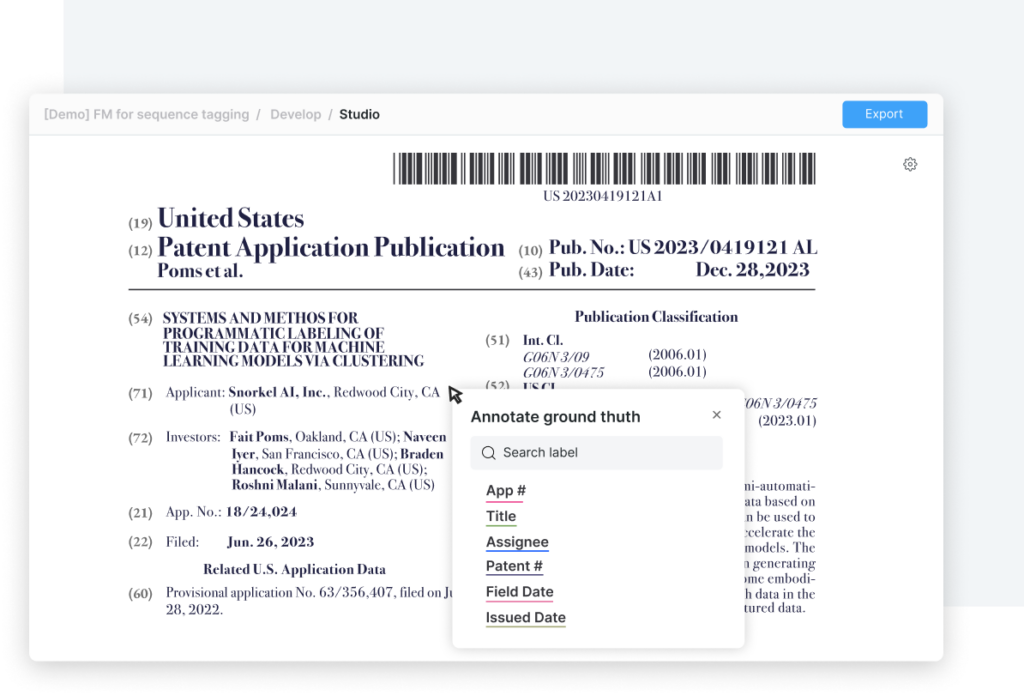
Task: Select the Field Date label
Action: pyautogui.click(x=519, y=592)
